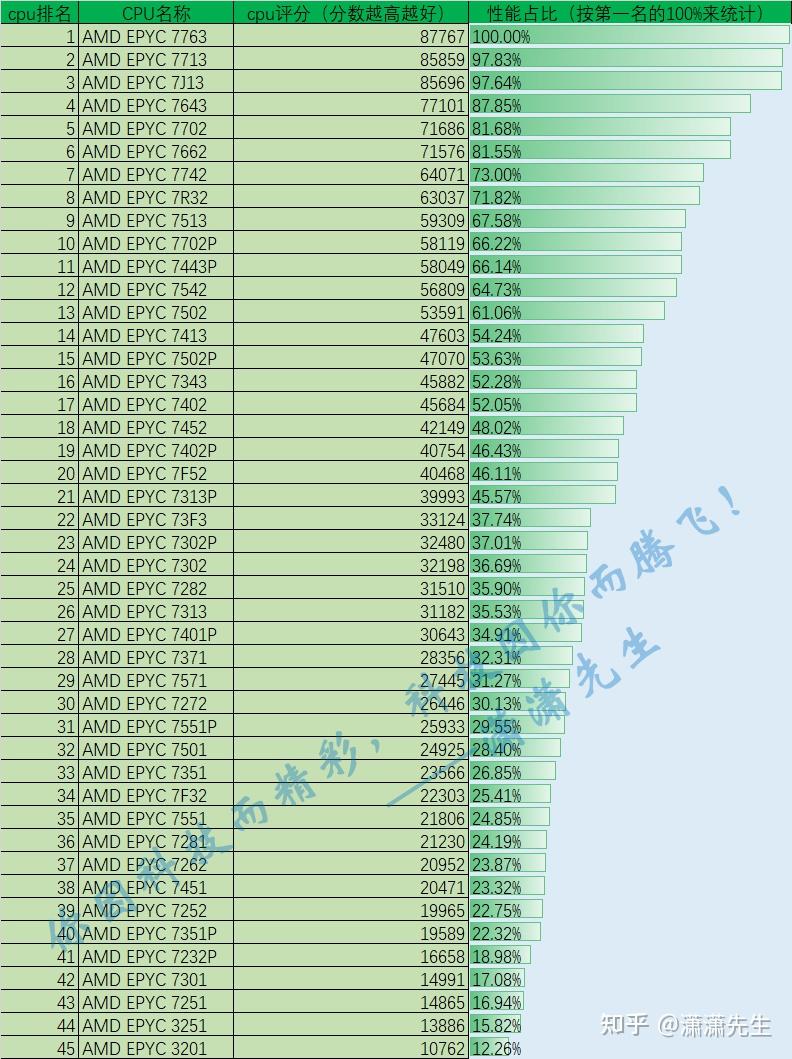Select cell 'AMD EPYC 7R32'

(x=156, y=197)
